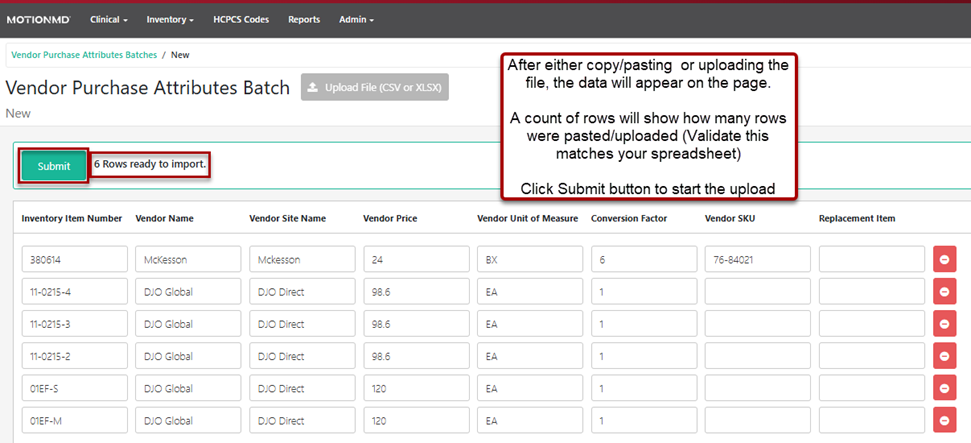Screen dimensions: 971x443
Task: Click the '6 Rows ready to import.' text
Action: click(x=150, y=165)
